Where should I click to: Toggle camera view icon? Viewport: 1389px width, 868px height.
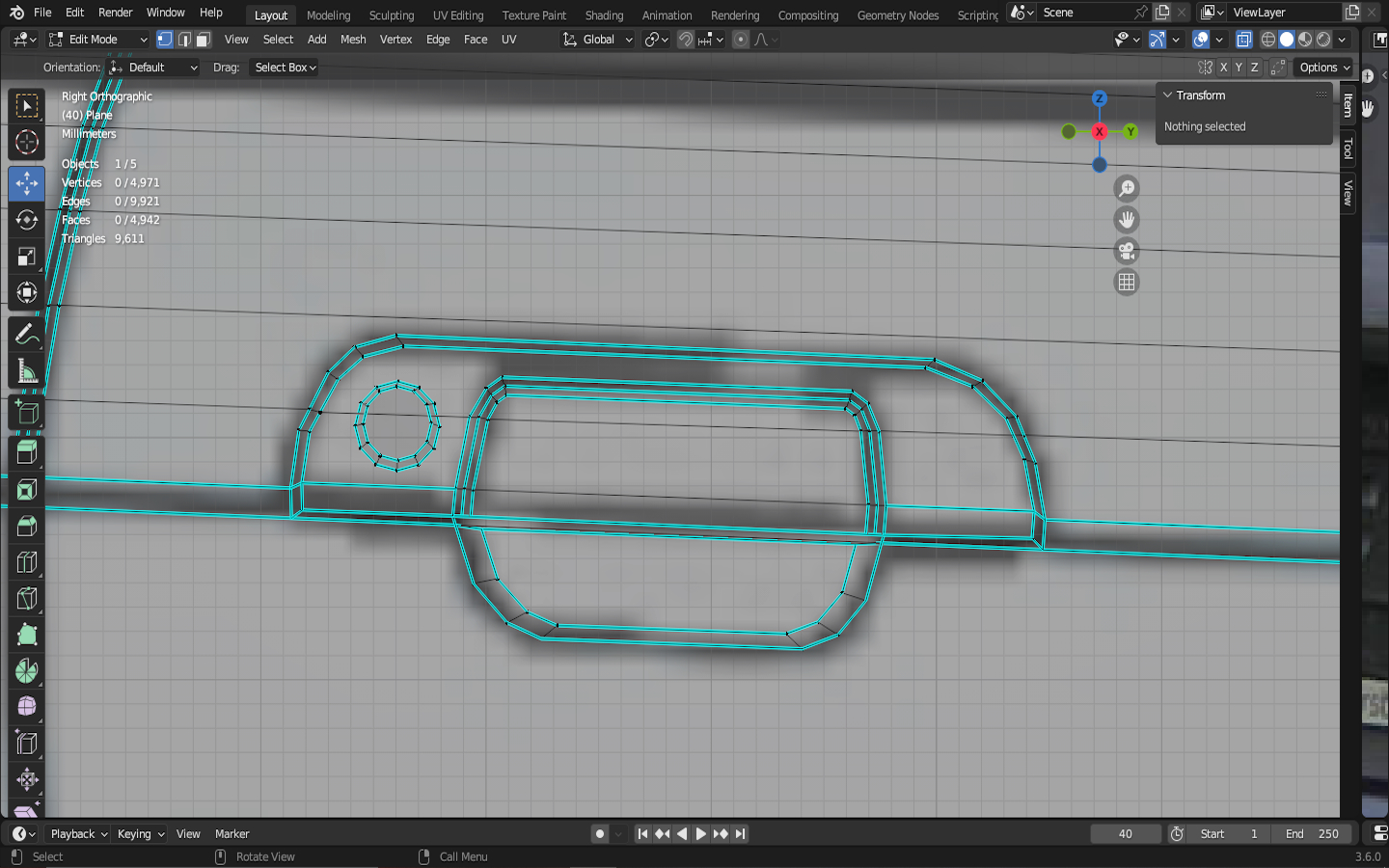tap(1126, 252)
